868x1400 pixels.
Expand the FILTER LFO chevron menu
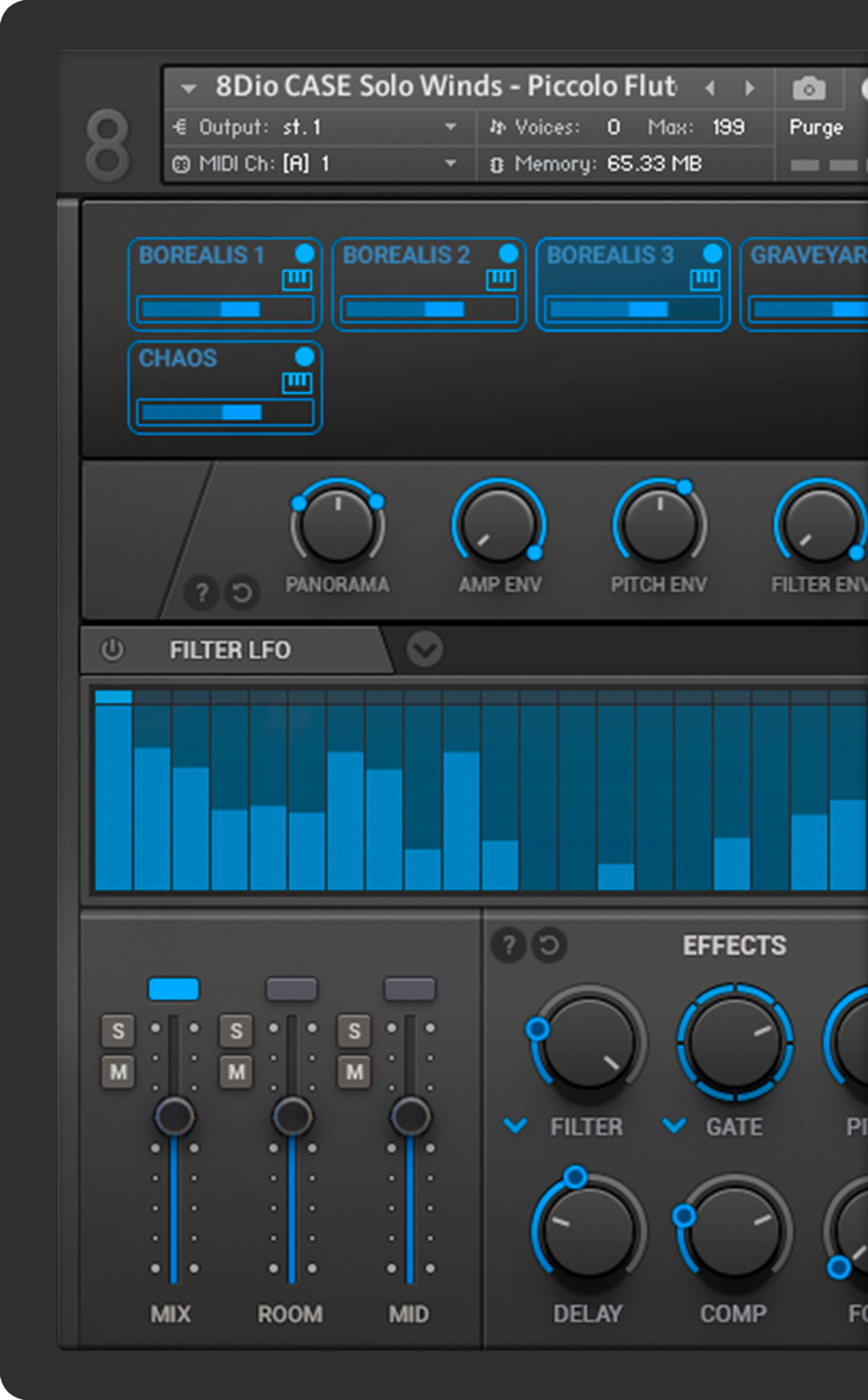click(x=424, y=650)
